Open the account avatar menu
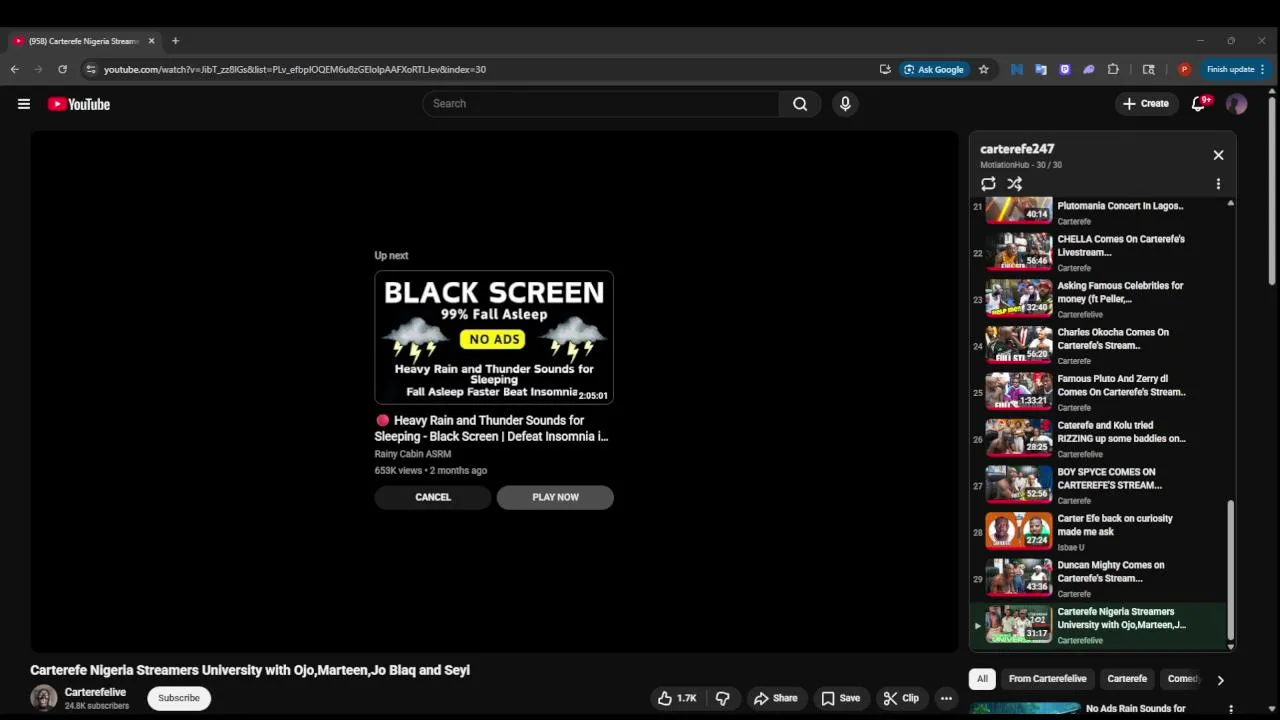Viewport: 1280px width, 720px height. (1237, 104)
